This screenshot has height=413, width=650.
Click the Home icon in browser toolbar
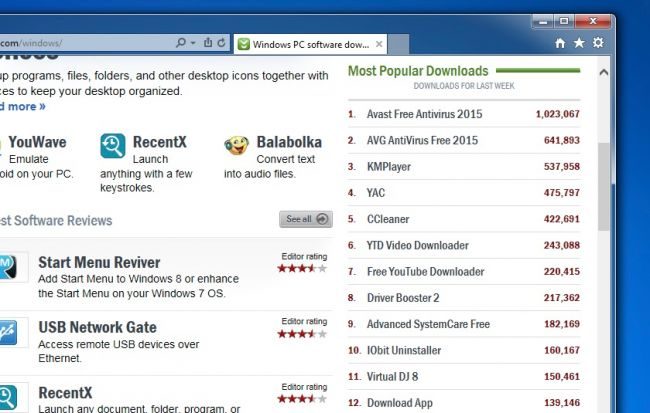560,43
